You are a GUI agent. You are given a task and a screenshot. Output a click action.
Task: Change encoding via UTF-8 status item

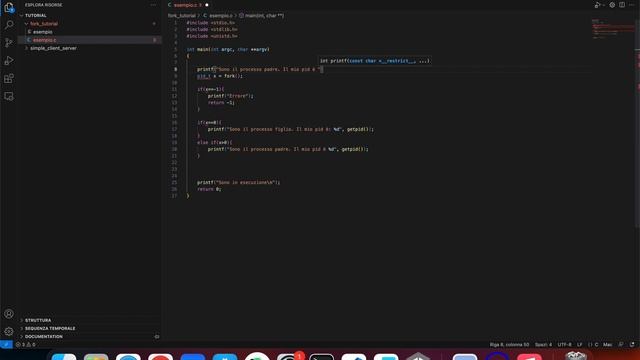coord(564,344)
